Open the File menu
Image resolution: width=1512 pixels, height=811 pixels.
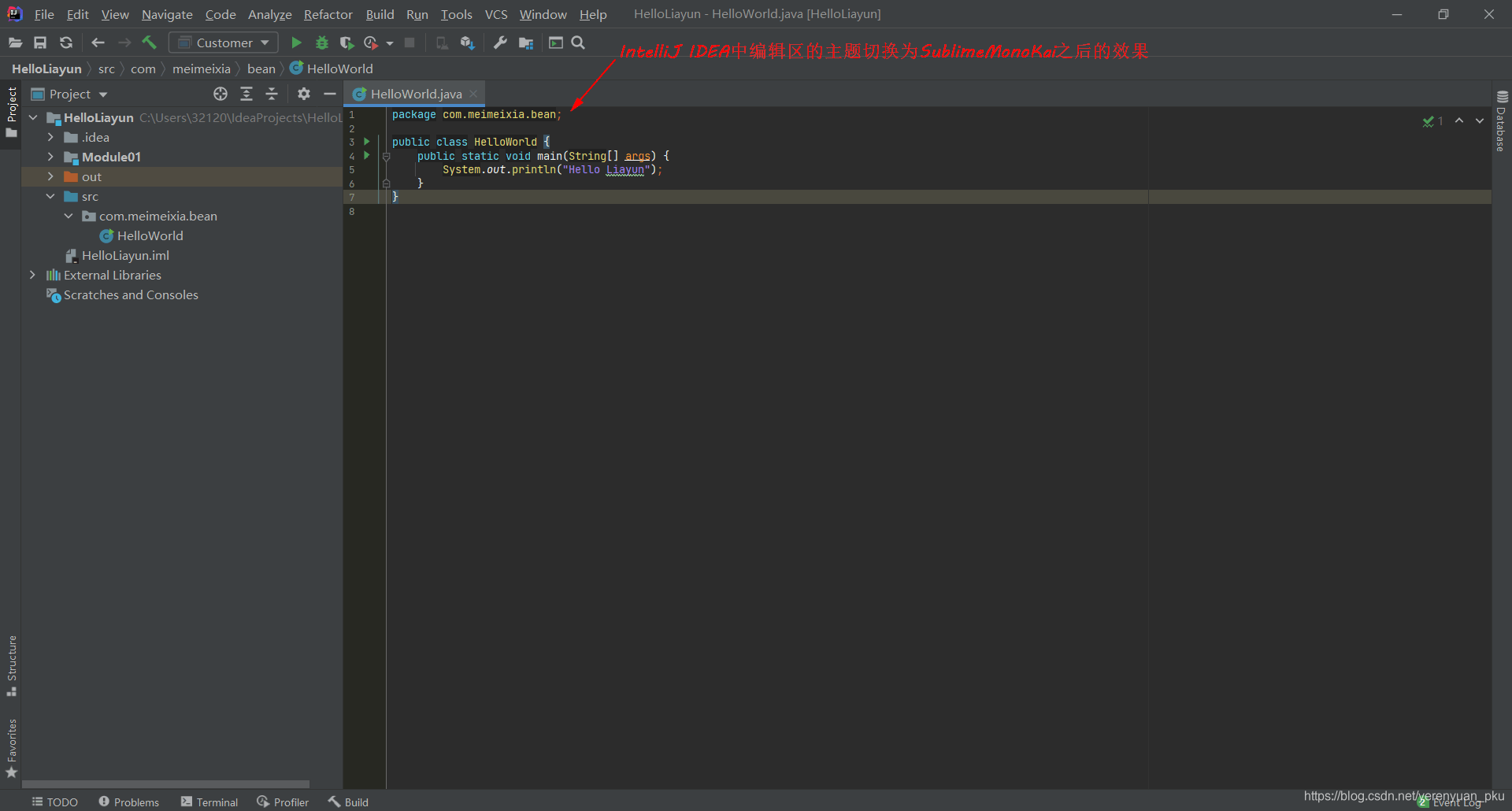coord(44,14)
